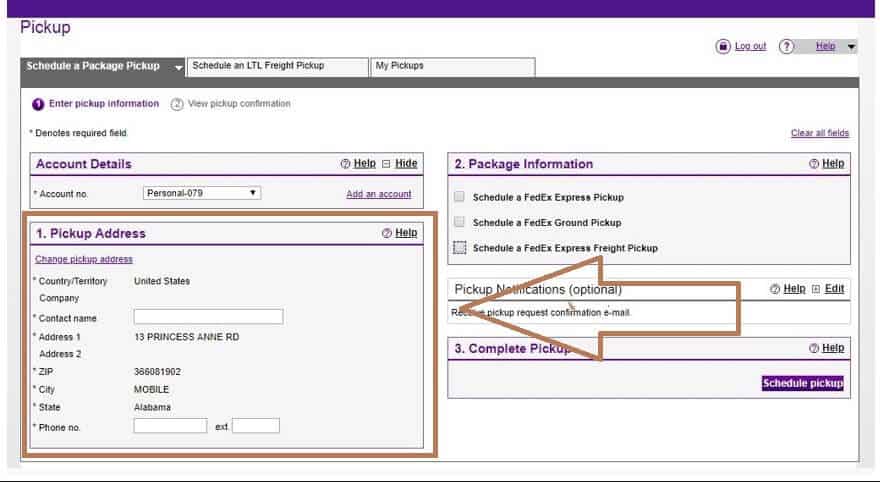Click the help icon in Complete Pickup
The width and height of the screenshot is (880, 482).
coord(815,348)
